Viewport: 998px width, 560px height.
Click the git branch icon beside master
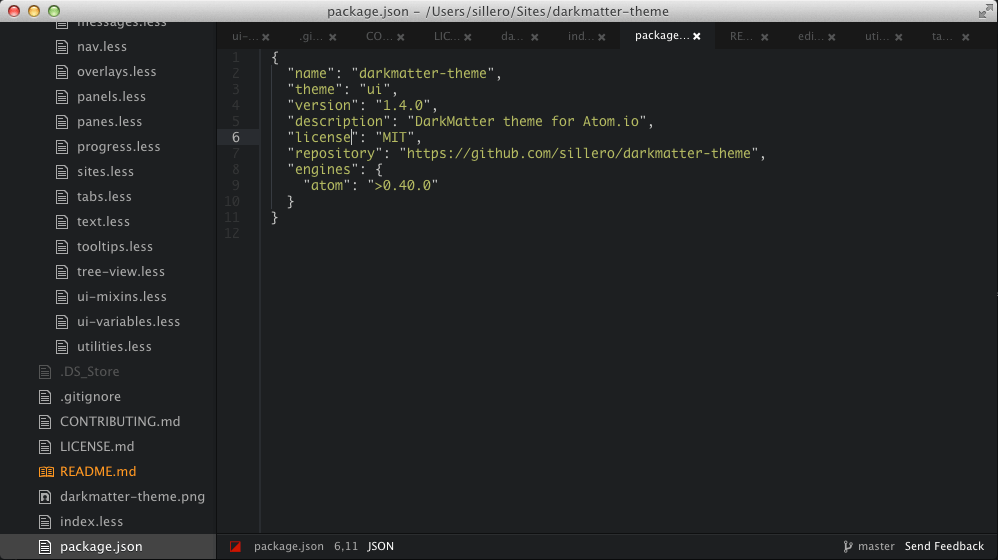pos(848,547)
